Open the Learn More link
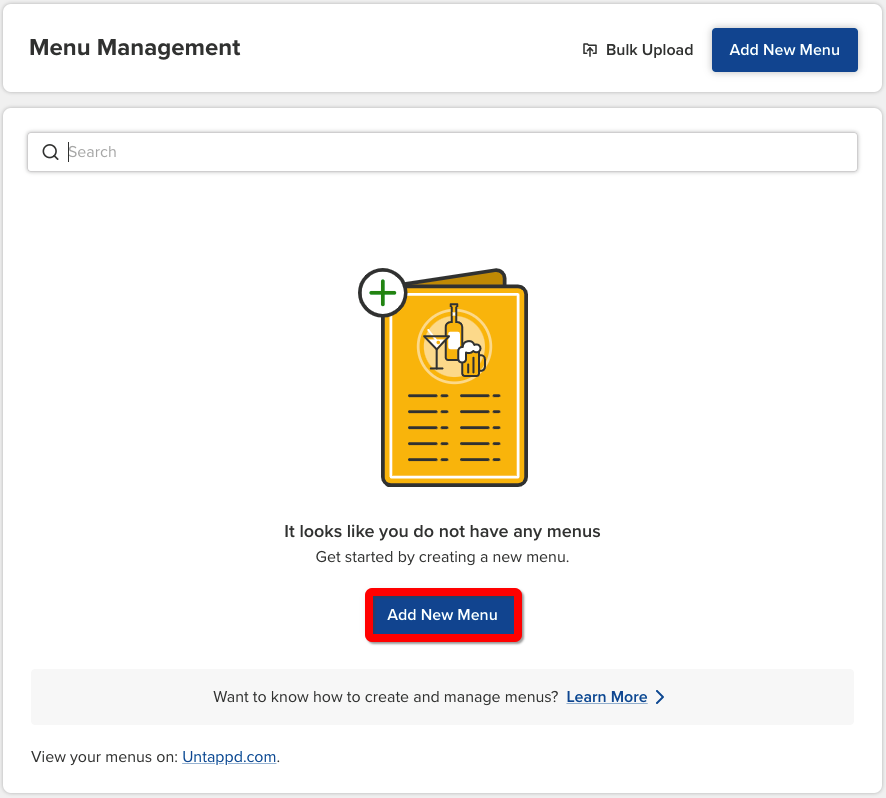Image resolution: width=886 pixels, height=798 pixels. click(x=607, y=697)
